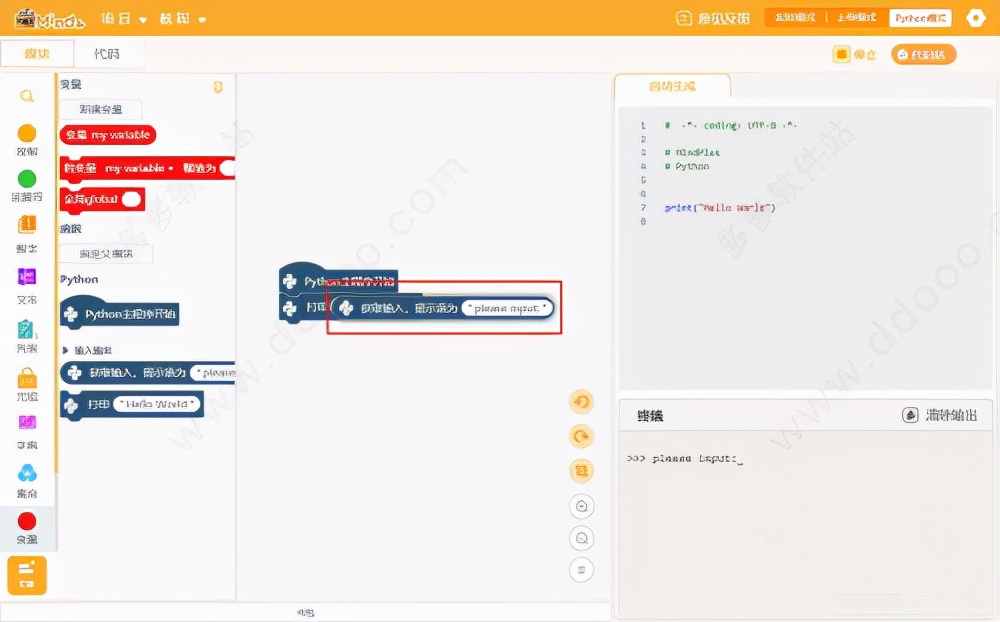Click the empty value slot of the declare global block
1000x622 pixels.
pyautogui.click(x=131, y=199)
